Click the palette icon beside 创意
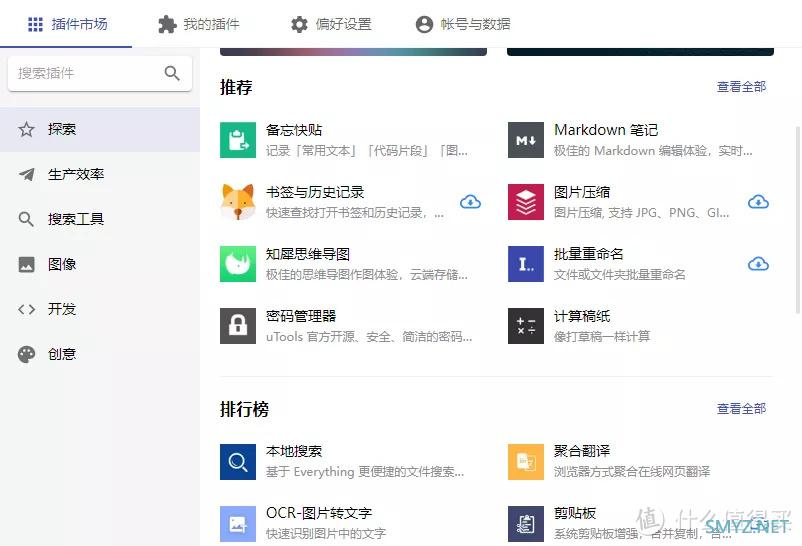This screenshot has height=546, width=802. click(x=26, y=354)
